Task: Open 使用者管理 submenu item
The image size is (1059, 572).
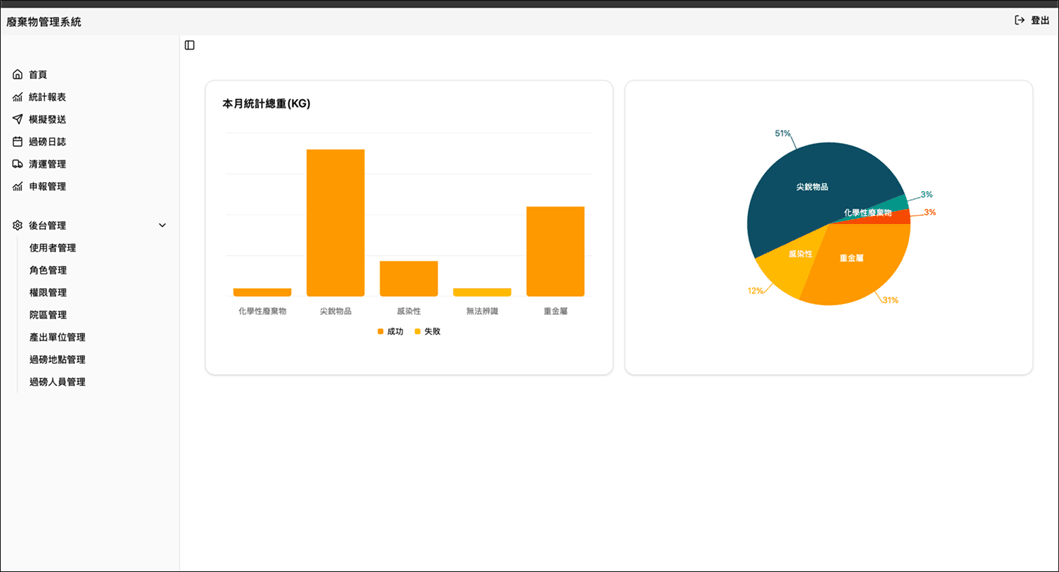Action: 53,247
